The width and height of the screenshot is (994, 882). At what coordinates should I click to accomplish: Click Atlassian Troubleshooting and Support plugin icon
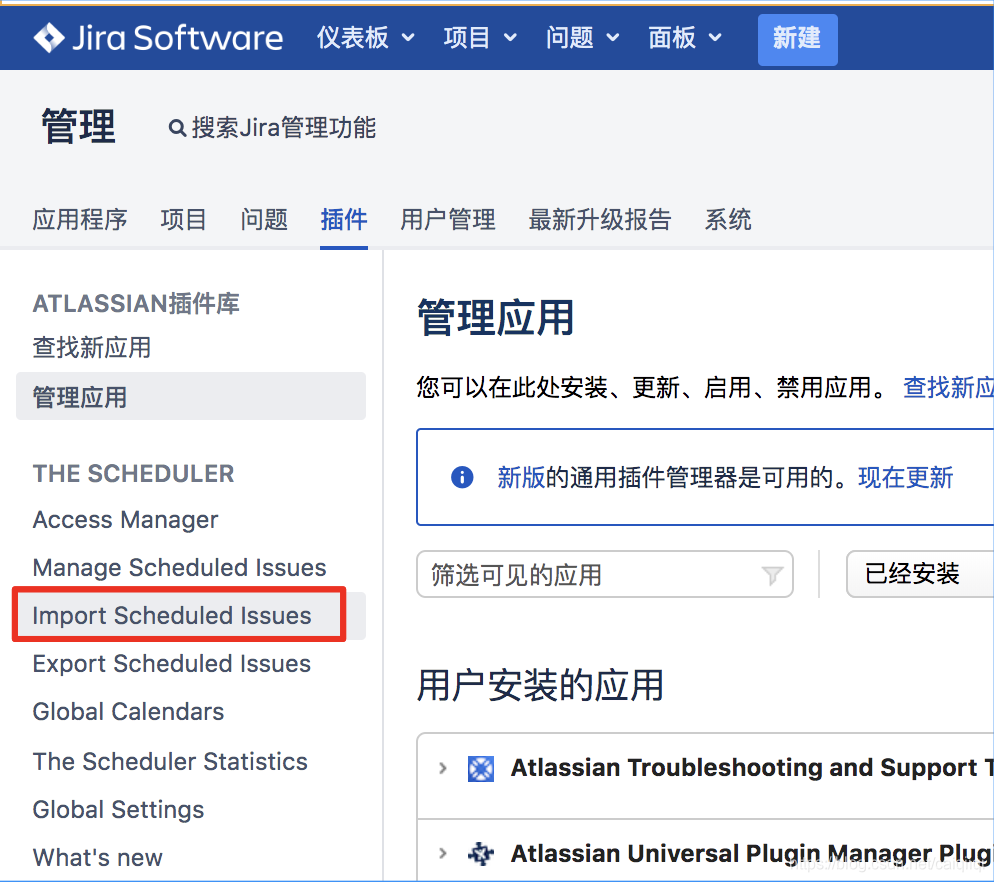pyautogui.click(x=481, y=769)
